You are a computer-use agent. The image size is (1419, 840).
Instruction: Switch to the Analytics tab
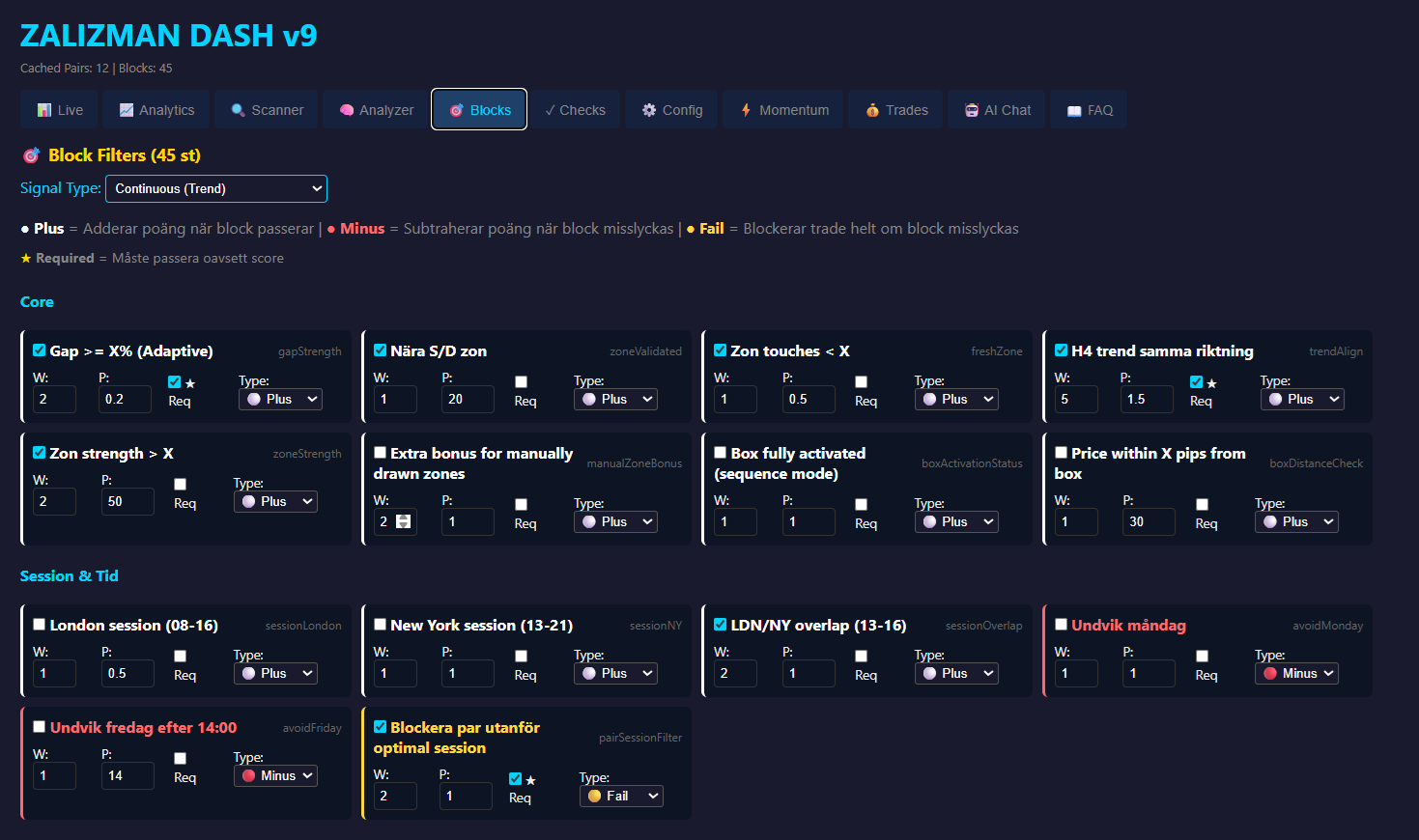pyautogui.click(x=156, y=110)
